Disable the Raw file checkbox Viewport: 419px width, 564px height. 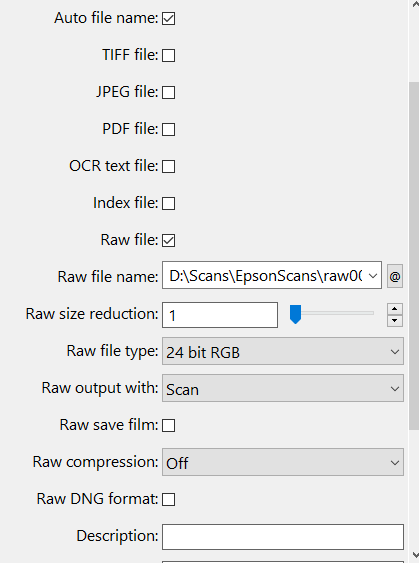(x=168, y=240)
